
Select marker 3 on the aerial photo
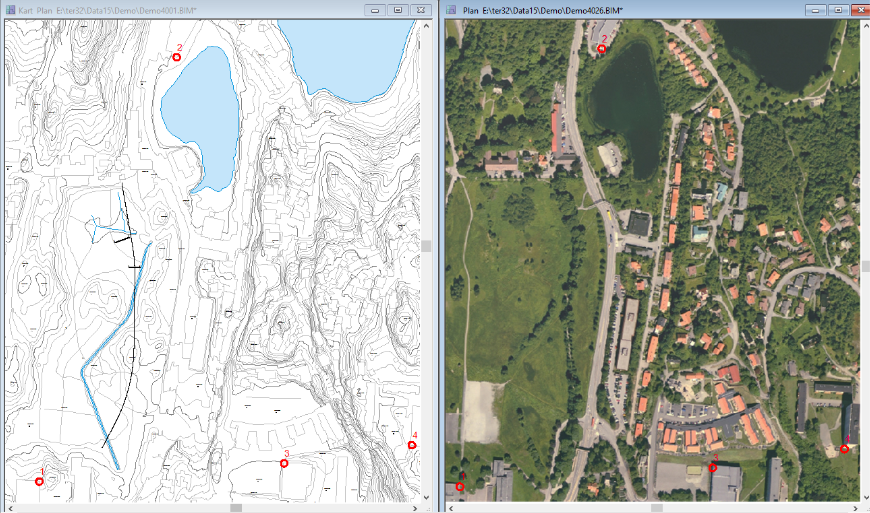point(713,467)
